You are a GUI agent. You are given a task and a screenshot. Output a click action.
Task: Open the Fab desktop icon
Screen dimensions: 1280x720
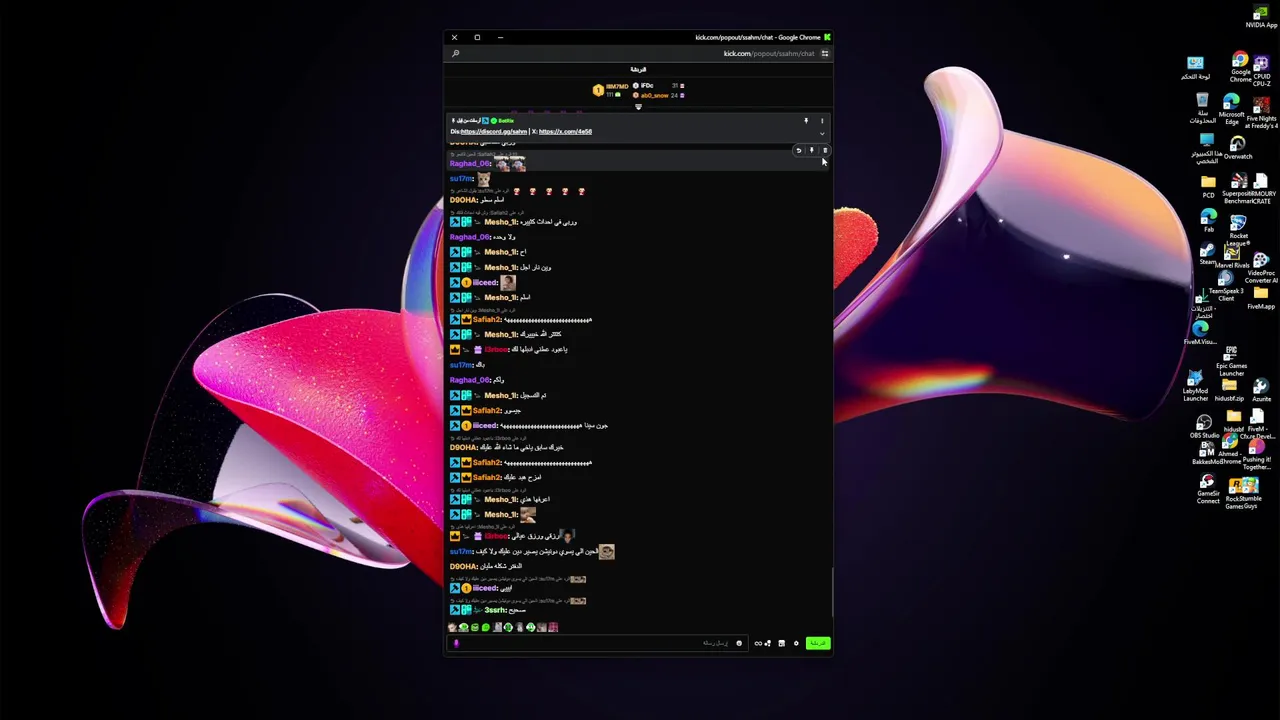(1208, 222)
